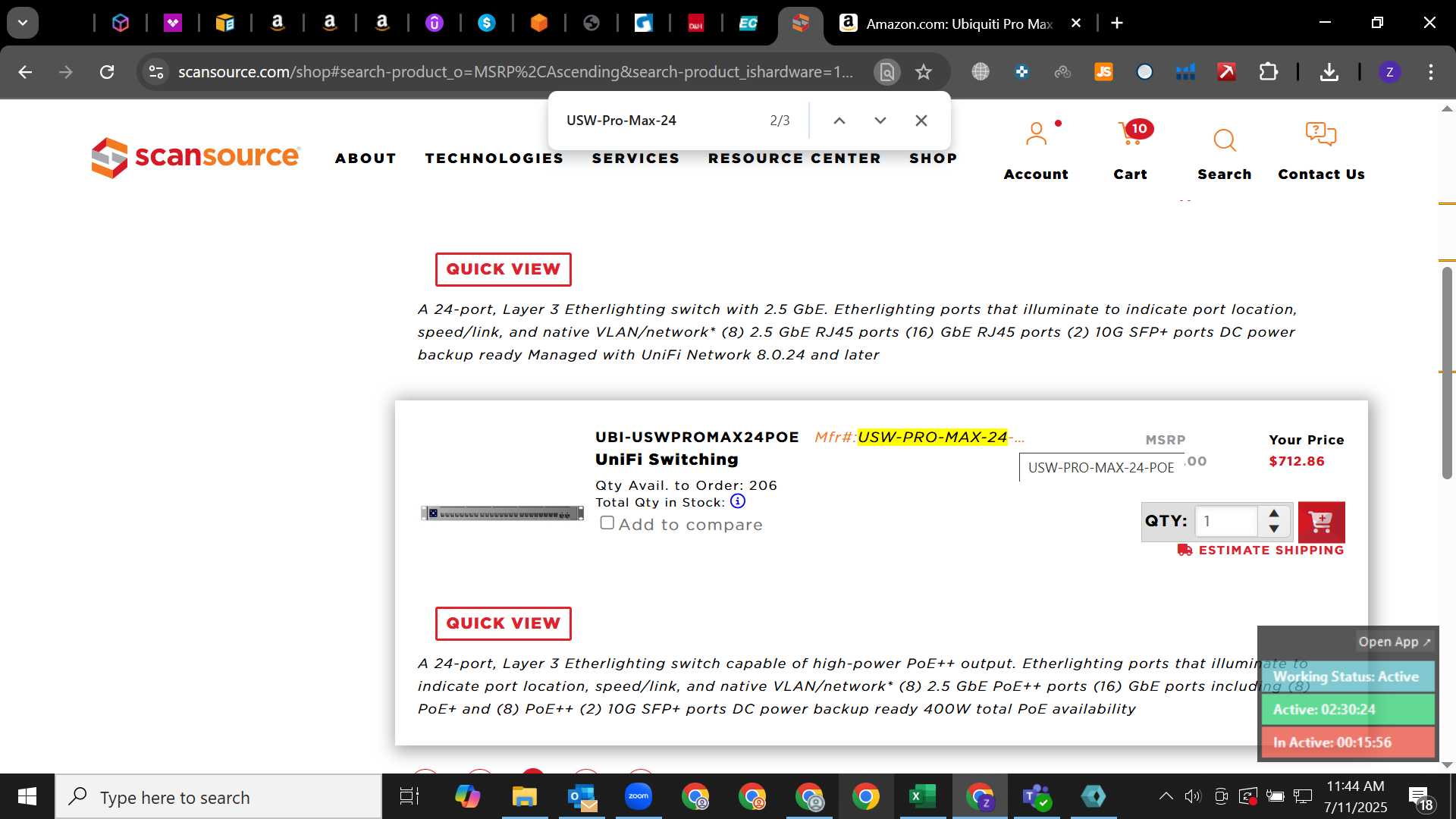Click the Windows Start button
The width and height of the screenshot is (1456, 819).
[27, 797]
